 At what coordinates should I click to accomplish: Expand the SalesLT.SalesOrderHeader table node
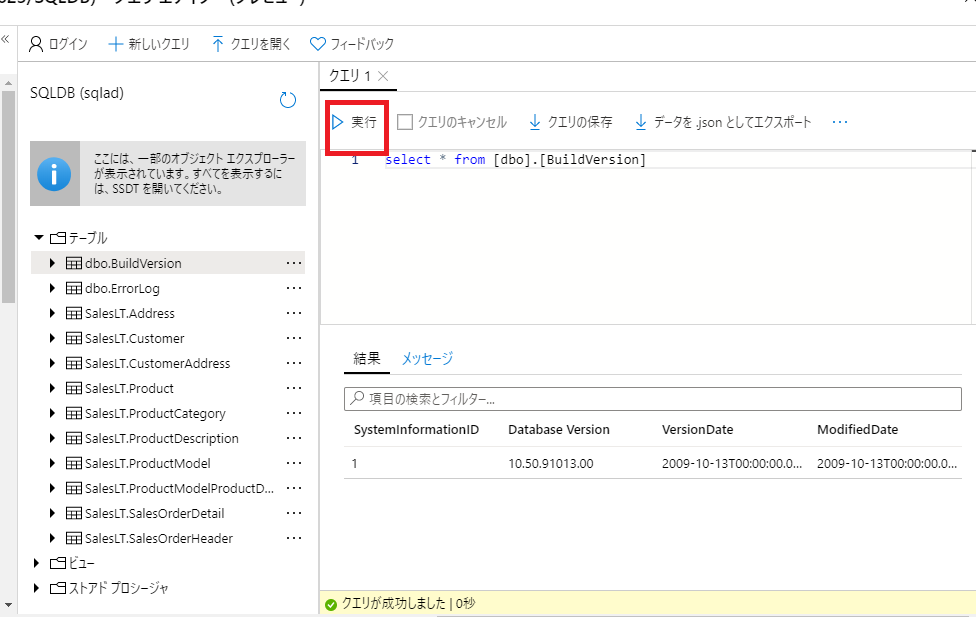pyautogui.click(x=52, y=538)
